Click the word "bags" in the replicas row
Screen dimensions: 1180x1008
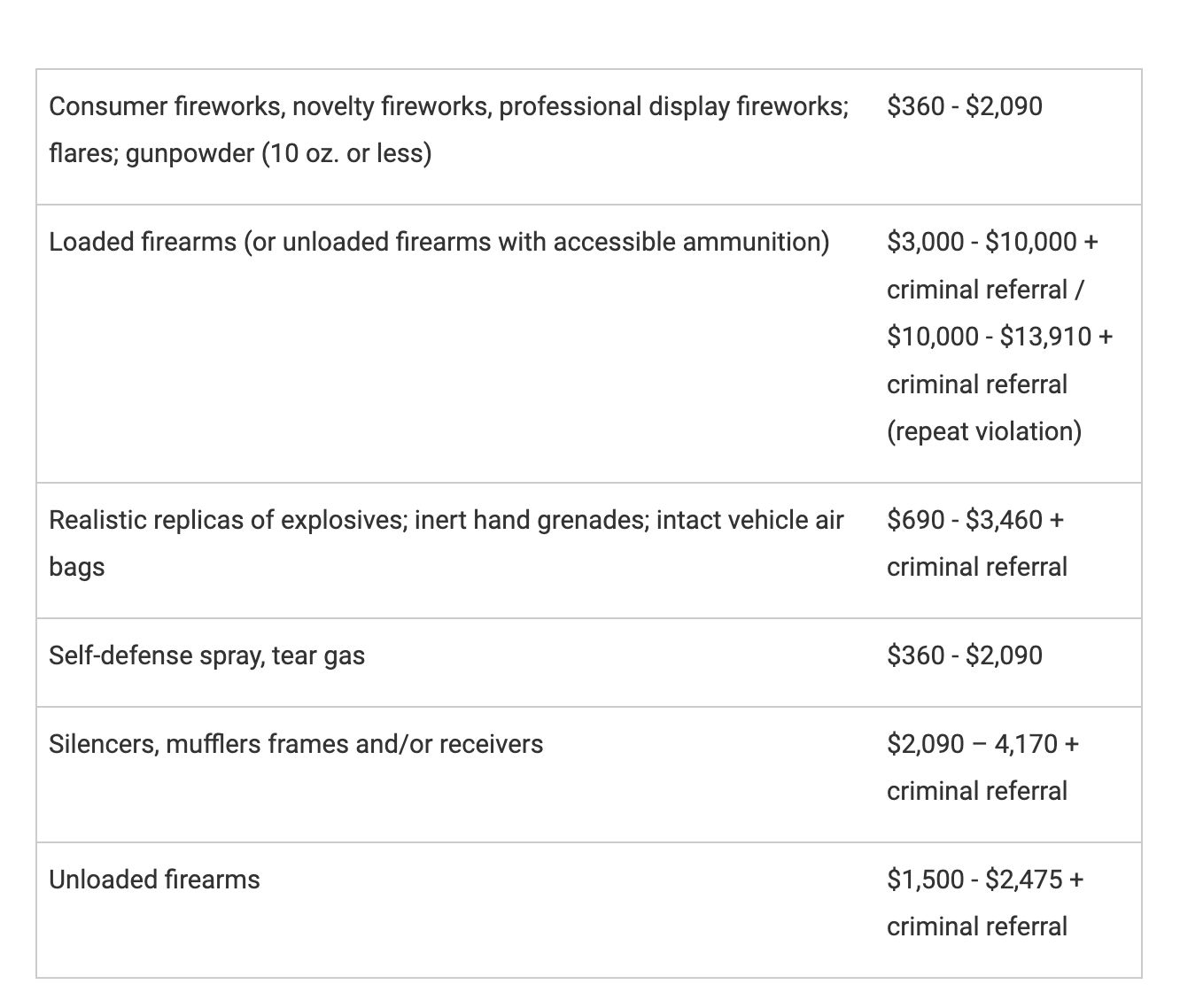(x=77, y=567)
